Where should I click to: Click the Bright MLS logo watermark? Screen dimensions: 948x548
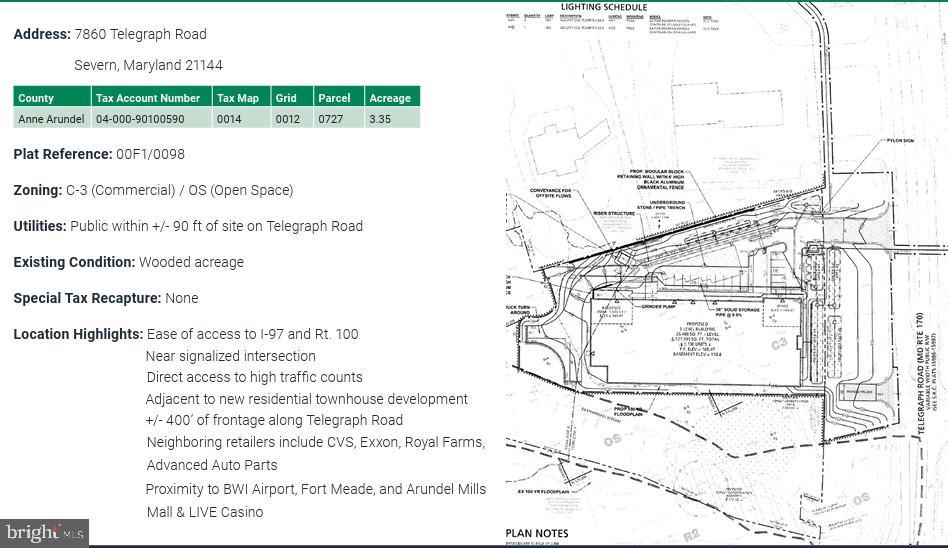(x=44, y=533)
